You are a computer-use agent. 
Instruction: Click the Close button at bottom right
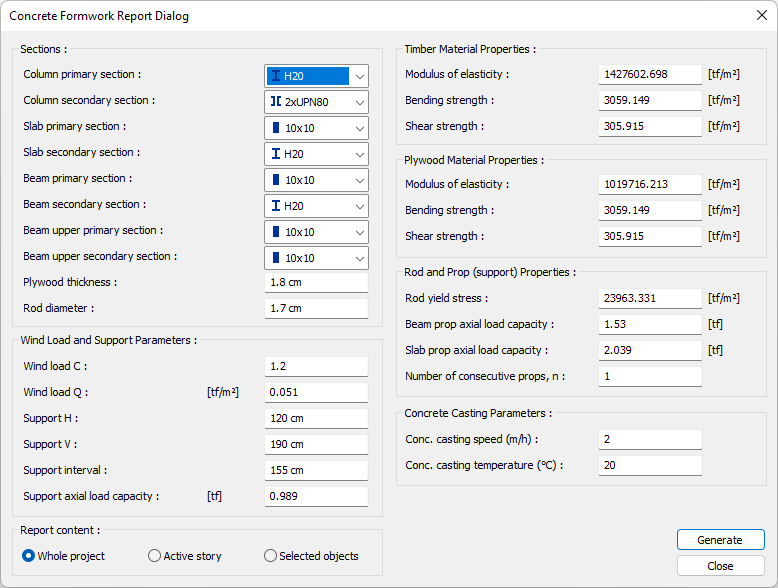pyautogui.click(x=720, y=566)
